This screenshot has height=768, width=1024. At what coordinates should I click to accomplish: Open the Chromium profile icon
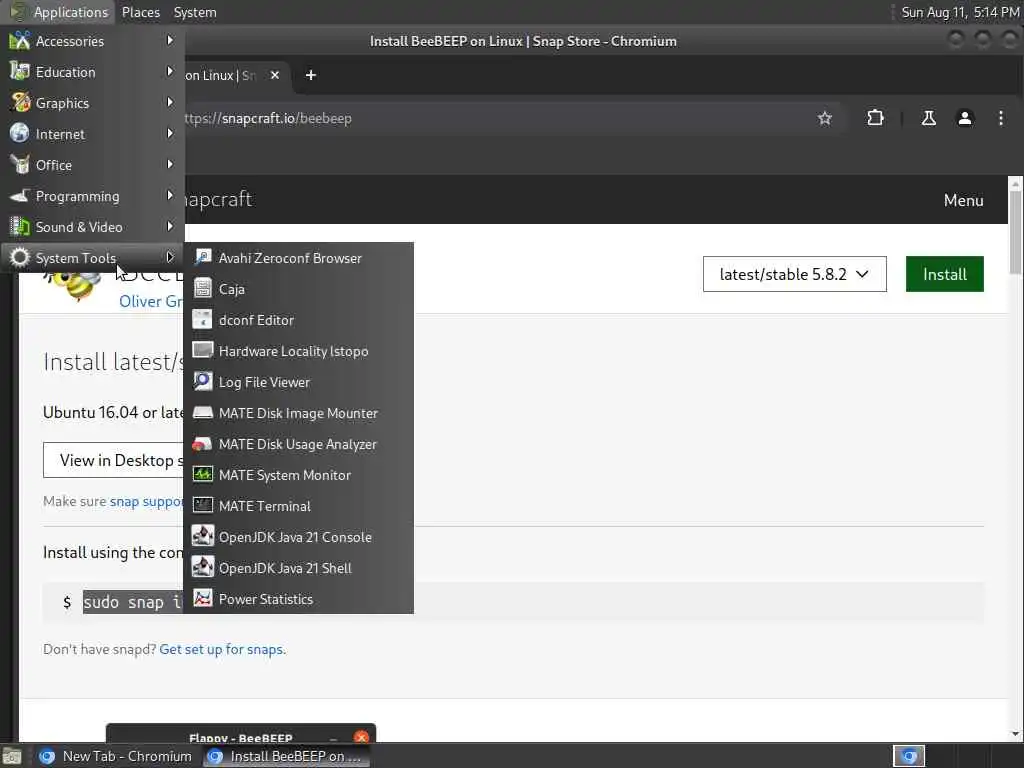point(965,118)
